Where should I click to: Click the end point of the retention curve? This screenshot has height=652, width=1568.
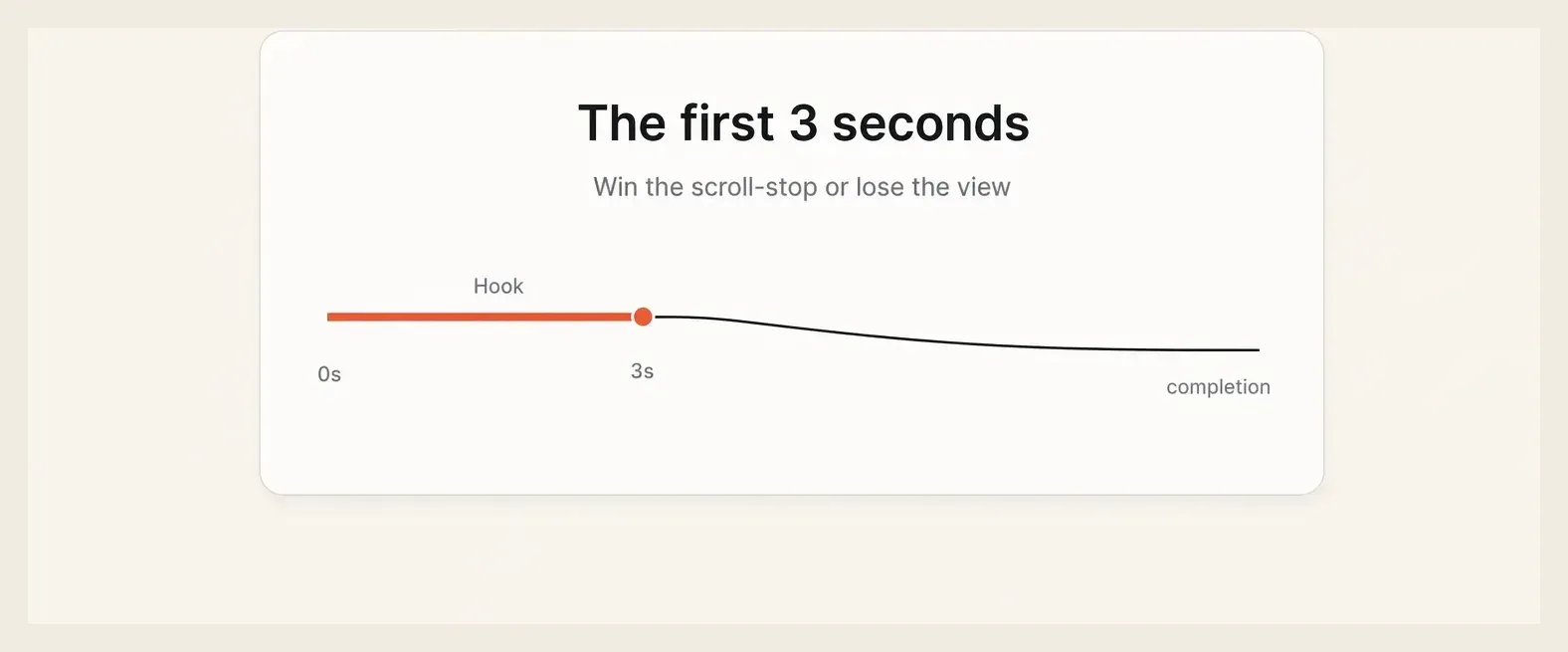1258,350
